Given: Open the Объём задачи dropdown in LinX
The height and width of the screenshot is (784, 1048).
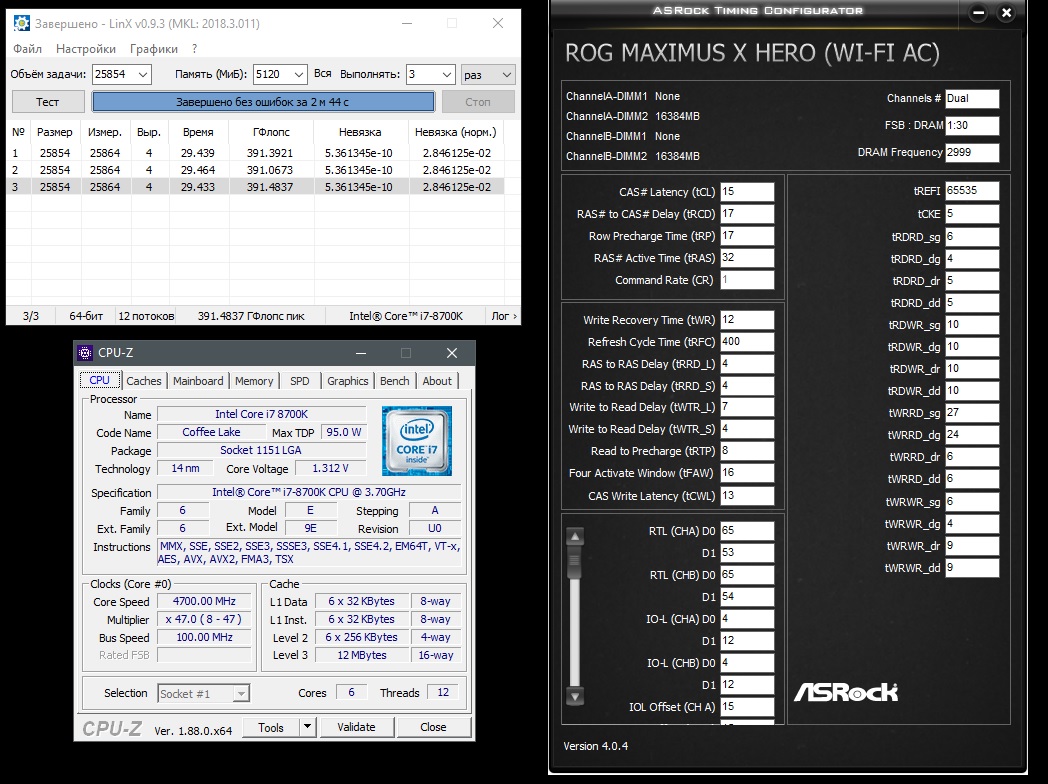Looking at the screenshot, I should 142,74.
